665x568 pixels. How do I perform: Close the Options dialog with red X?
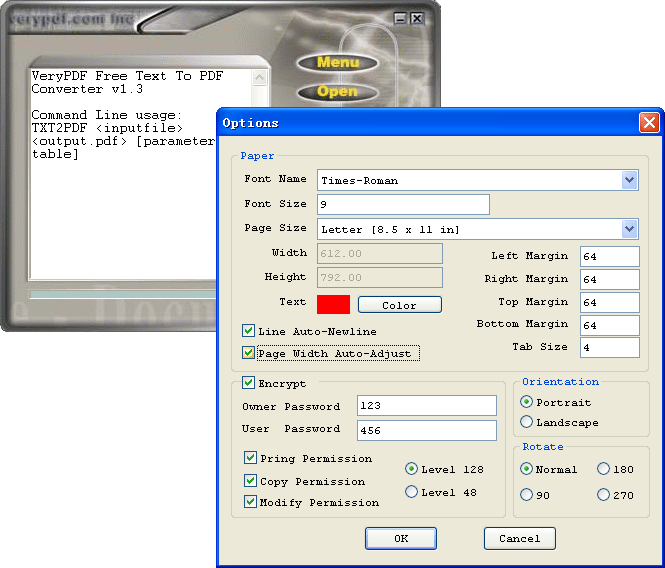point(649,123)
